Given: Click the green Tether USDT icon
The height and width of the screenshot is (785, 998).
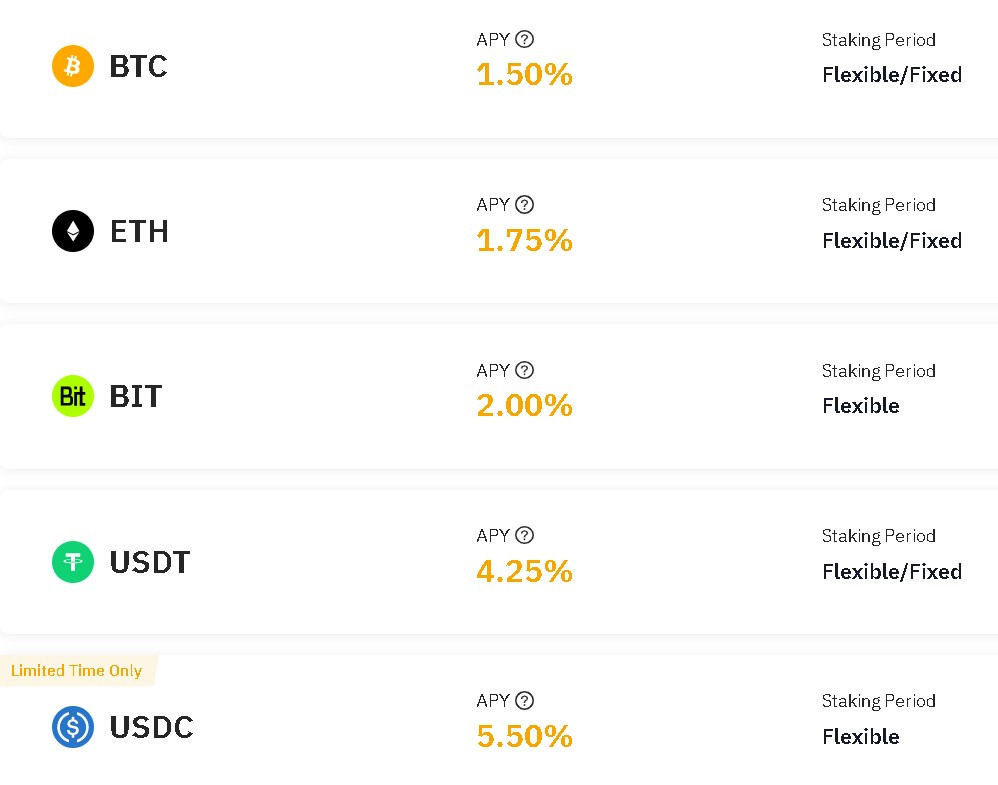Looking at the screenshot, I should 73,562.
